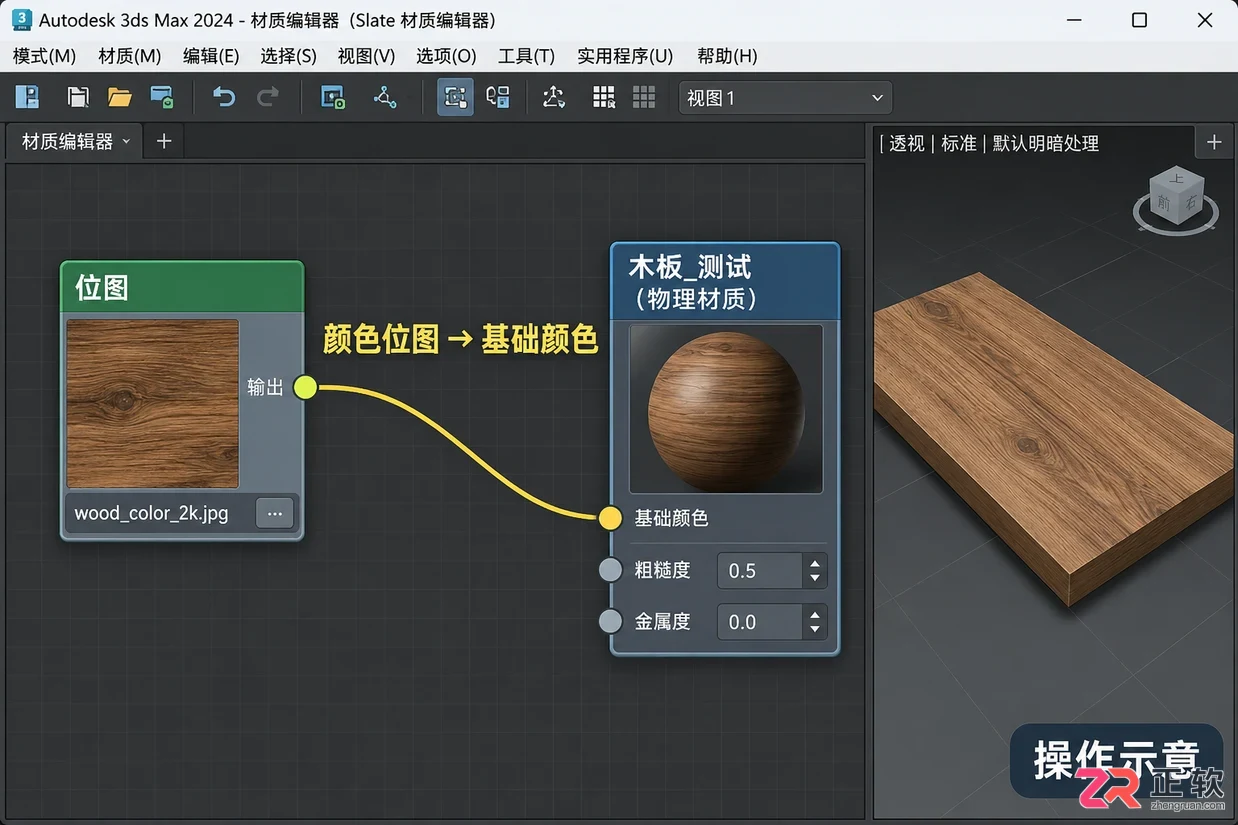The width and height of the screenshot is (1238, 825).
Task: Open the 视图 1 view dropdown
Action: pos(785,98)
